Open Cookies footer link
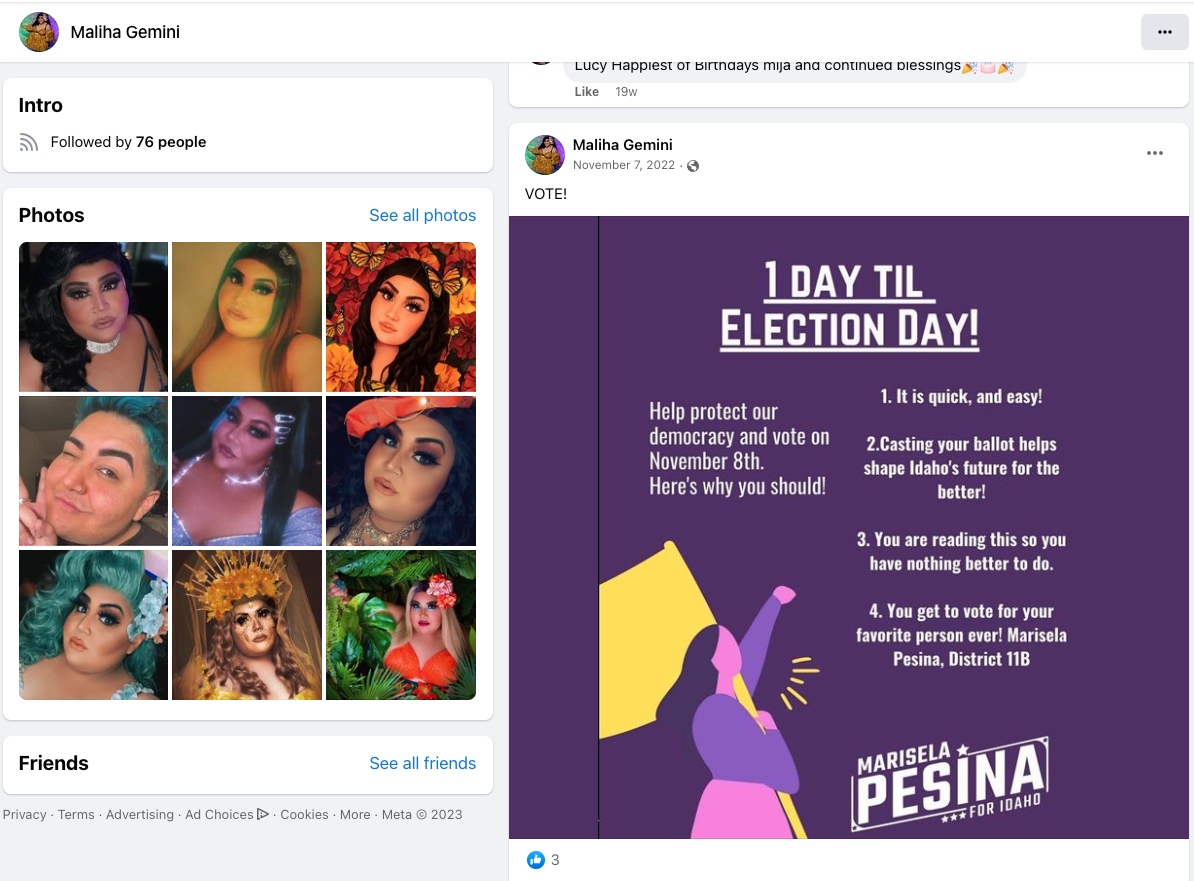The width and height of the screenshot is (1194, 881). pyautogui.click(x=304, y=814)
